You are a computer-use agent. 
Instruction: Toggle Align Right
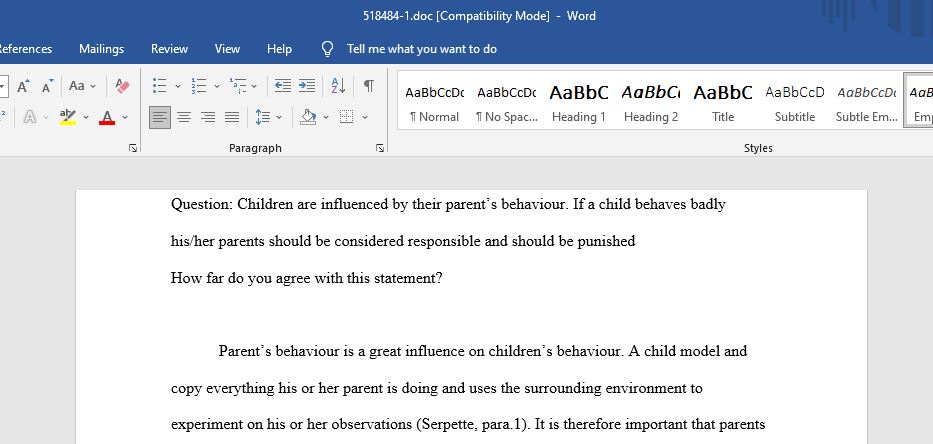click(208, 117)
